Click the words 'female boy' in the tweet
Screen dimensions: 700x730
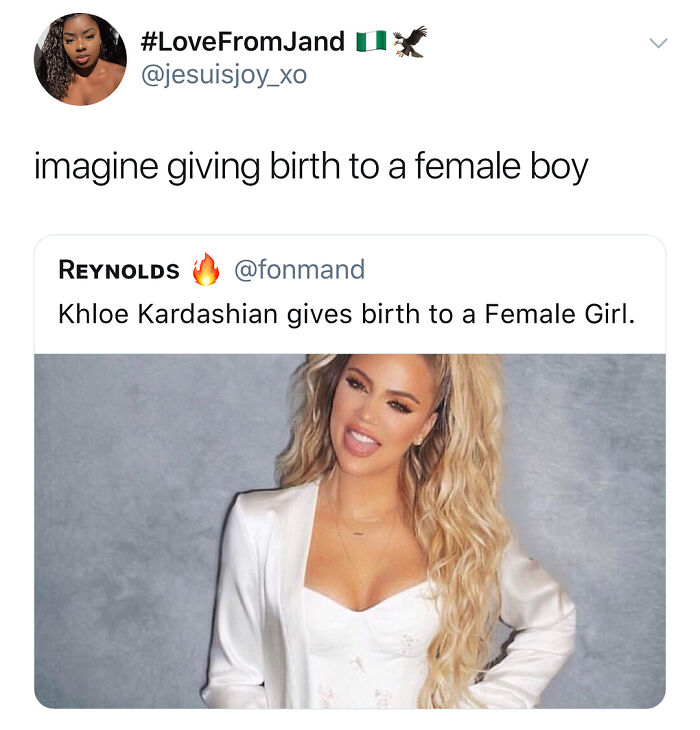[x=501, y=167]
